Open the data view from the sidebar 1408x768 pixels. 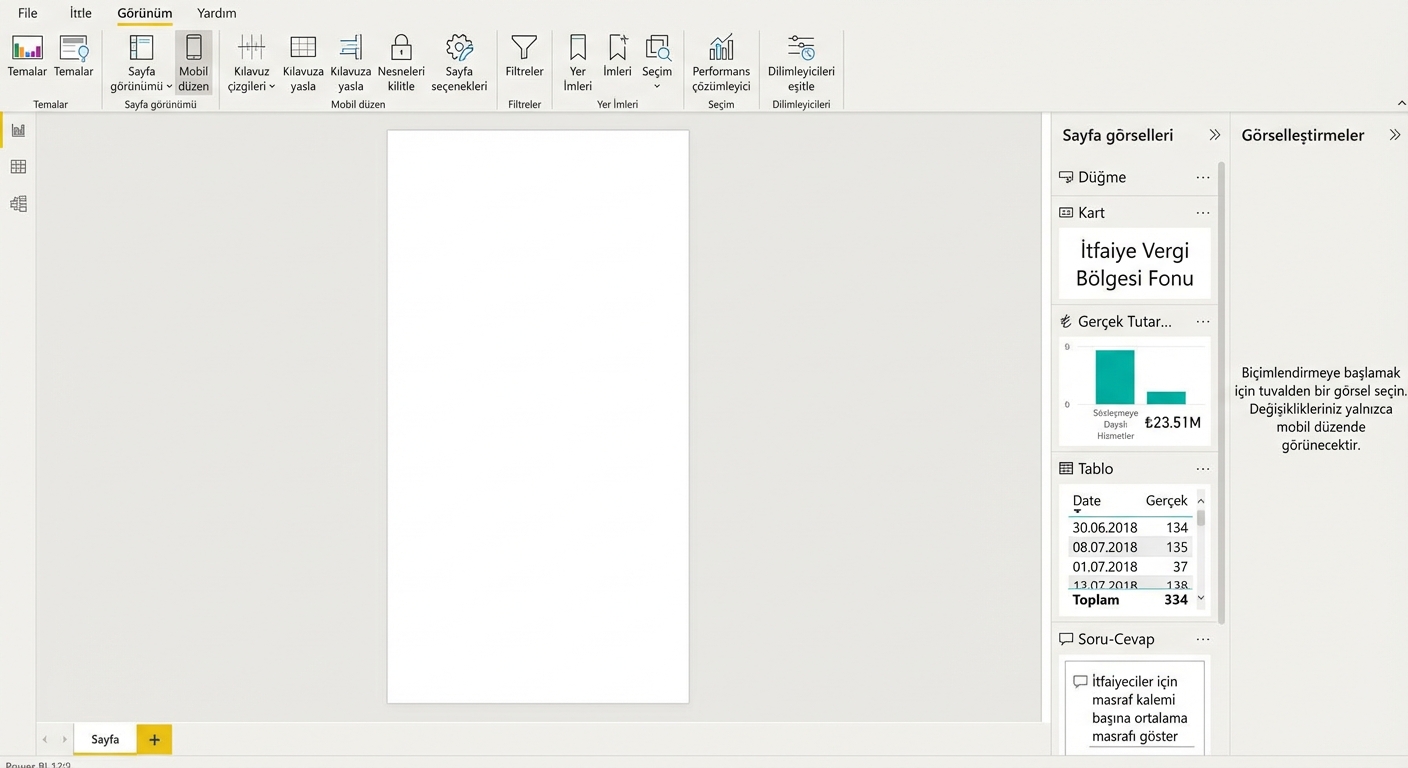tap(17, 167)
